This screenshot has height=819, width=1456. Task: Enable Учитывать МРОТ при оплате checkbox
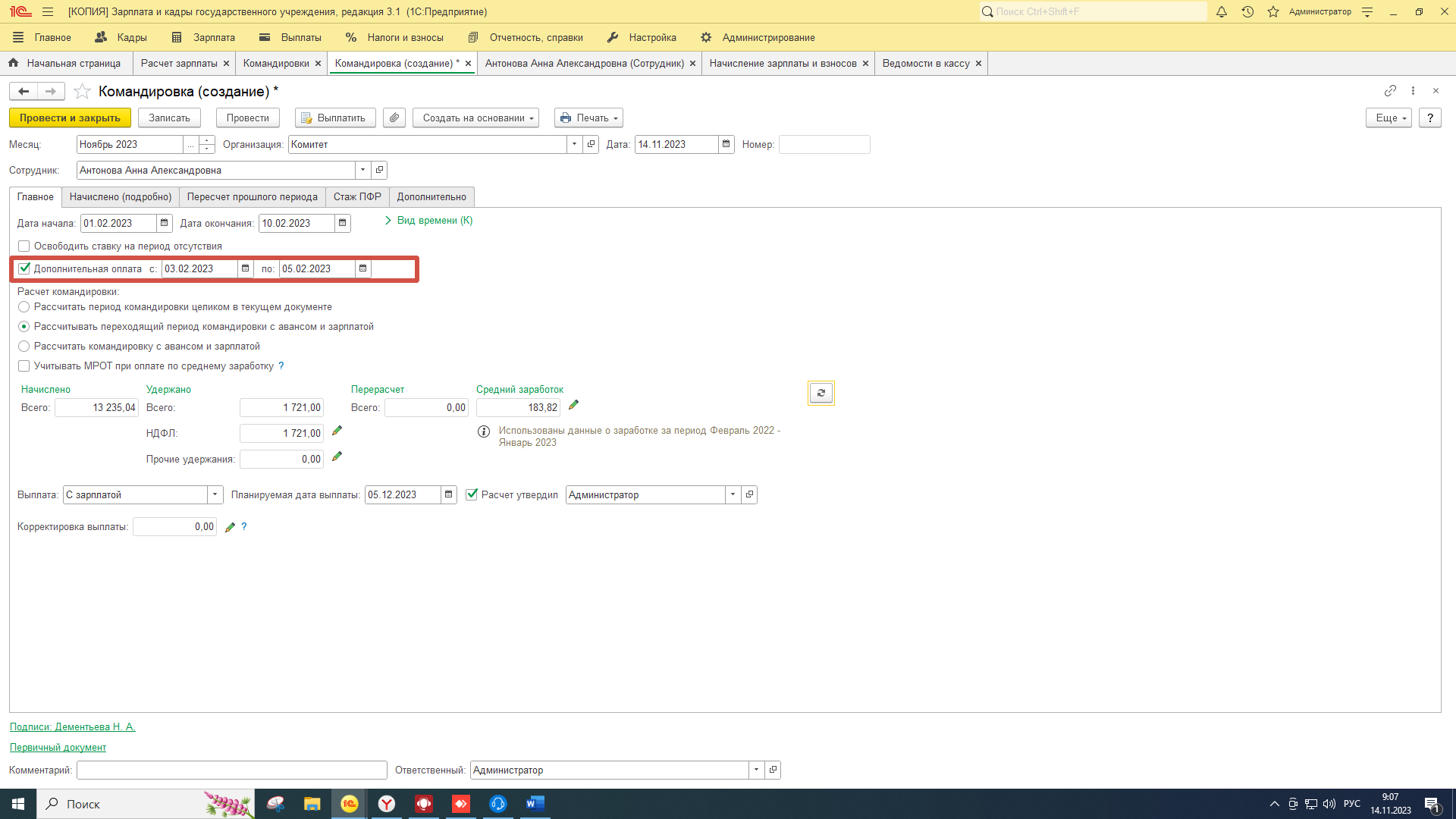pyautogui.click(x=24, y=366)
